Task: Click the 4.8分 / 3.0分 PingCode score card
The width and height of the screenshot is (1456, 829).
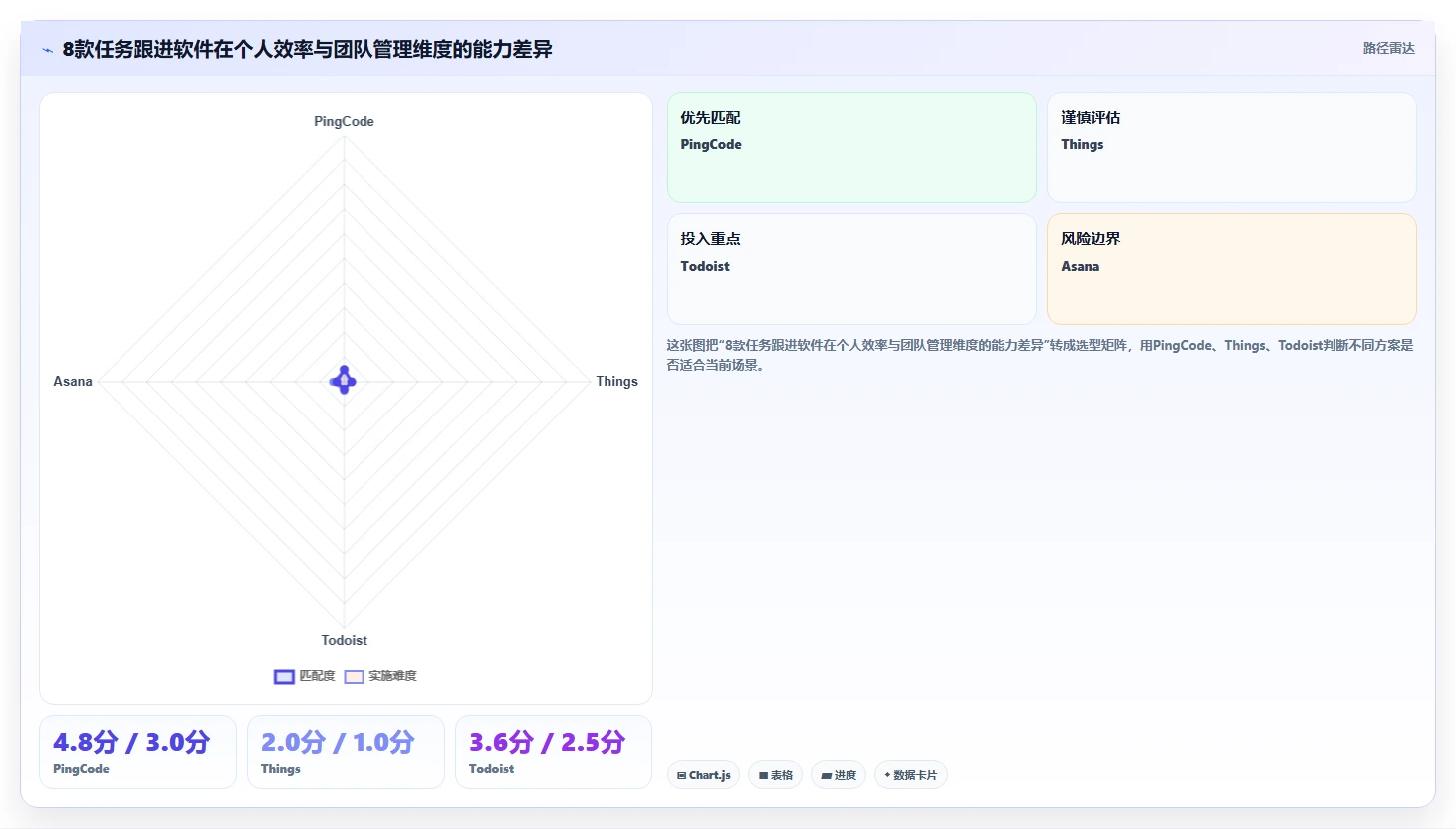Action: (137, 752)
